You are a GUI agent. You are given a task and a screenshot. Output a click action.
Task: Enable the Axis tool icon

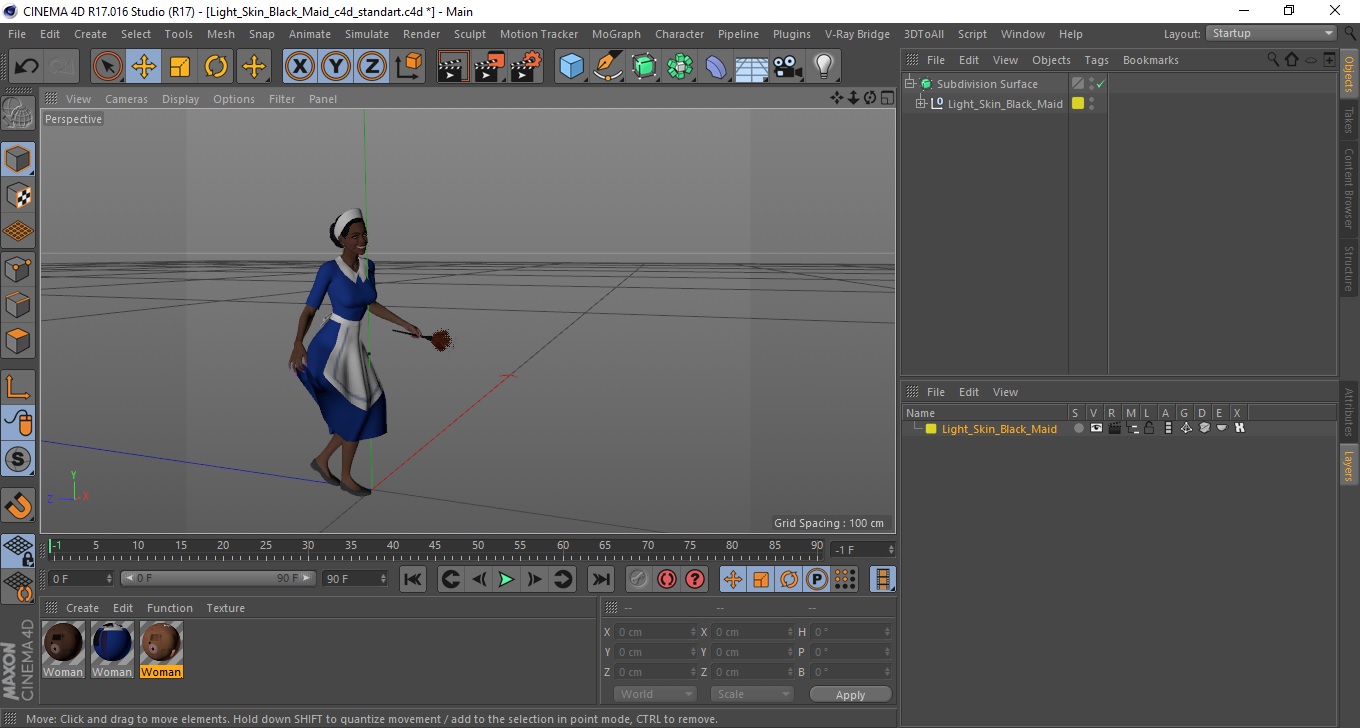coord(18,387)
